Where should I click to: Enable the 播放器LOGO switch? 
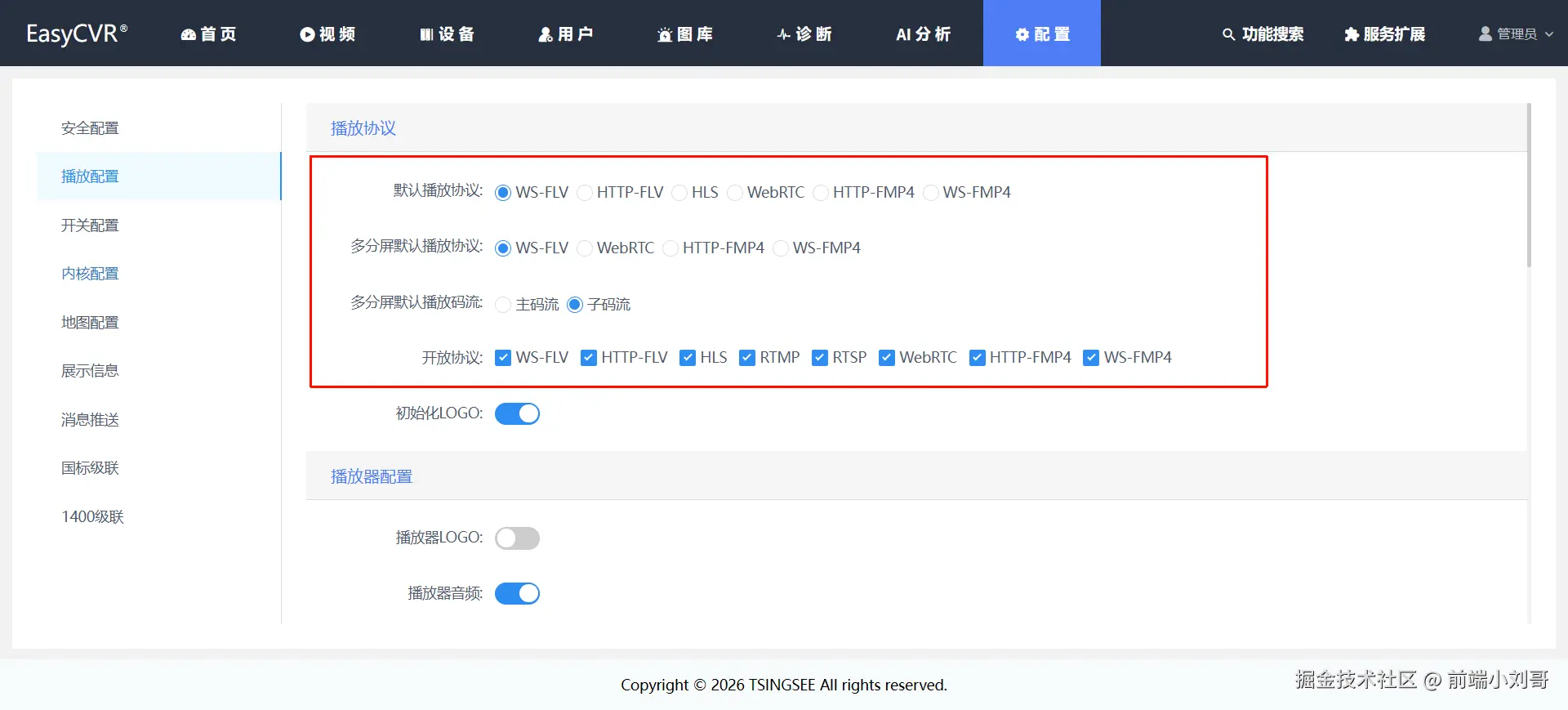[517, 538]
